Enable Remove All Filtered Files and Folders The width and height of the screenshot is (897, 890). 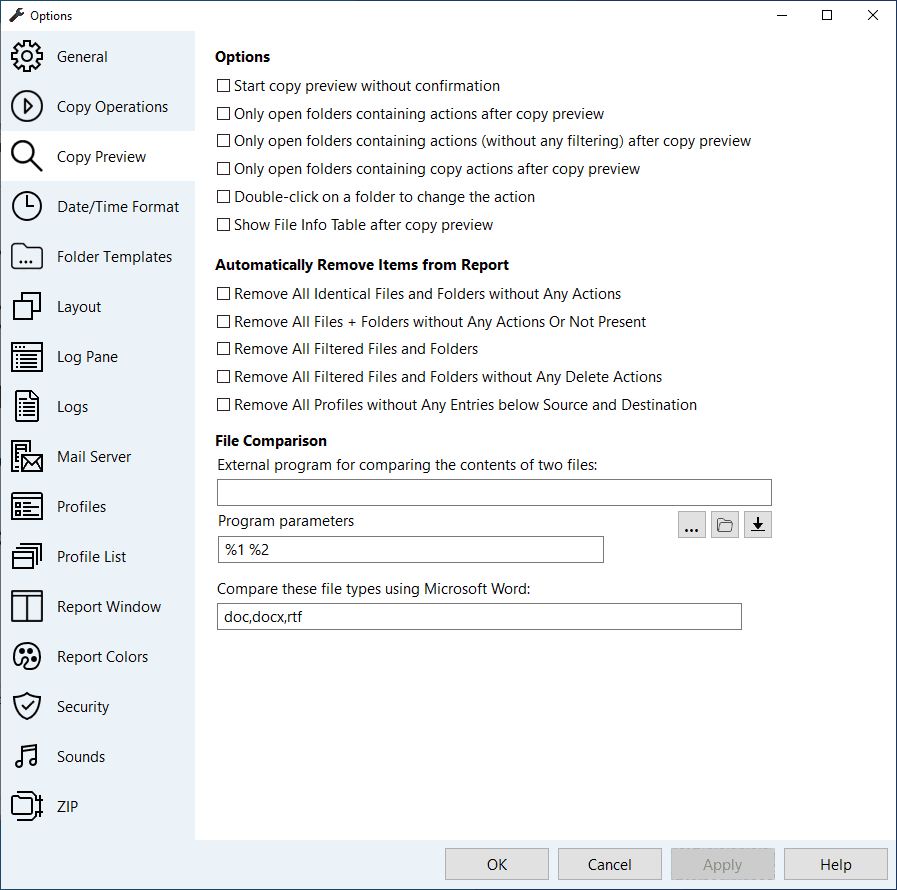click(x=222, y=349)
